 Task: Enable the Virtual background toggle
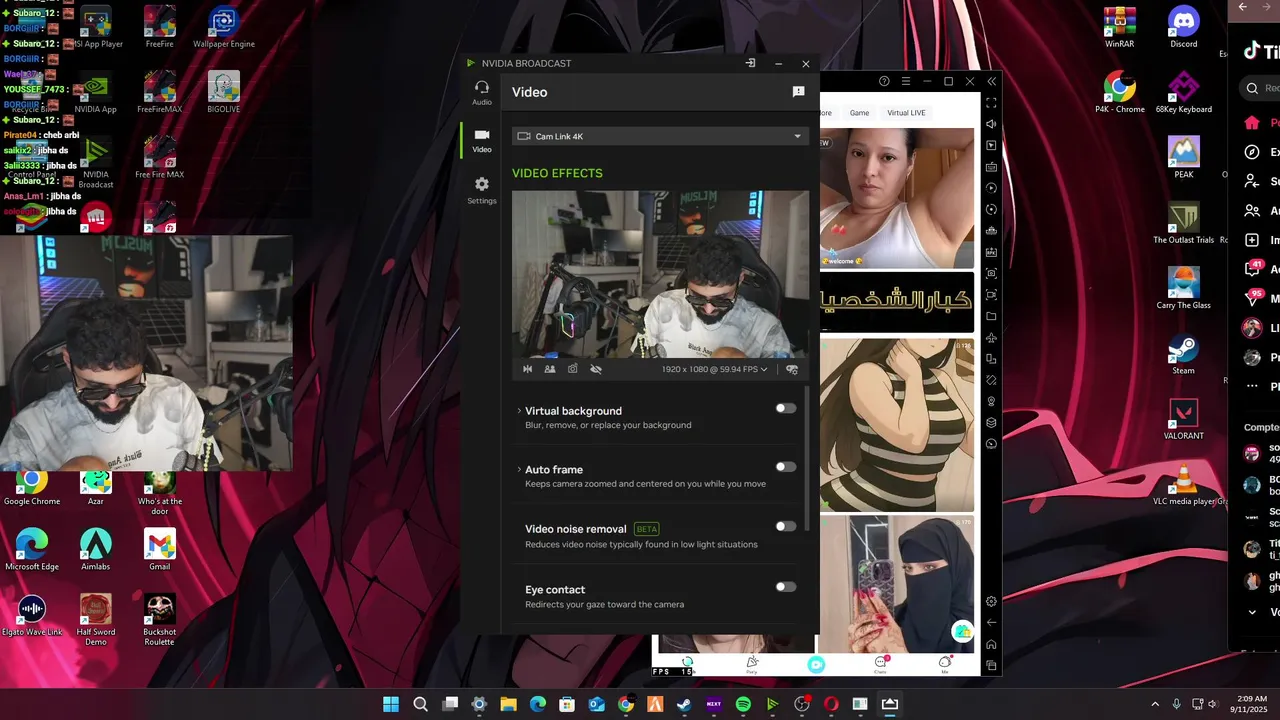tap(786, 408)
